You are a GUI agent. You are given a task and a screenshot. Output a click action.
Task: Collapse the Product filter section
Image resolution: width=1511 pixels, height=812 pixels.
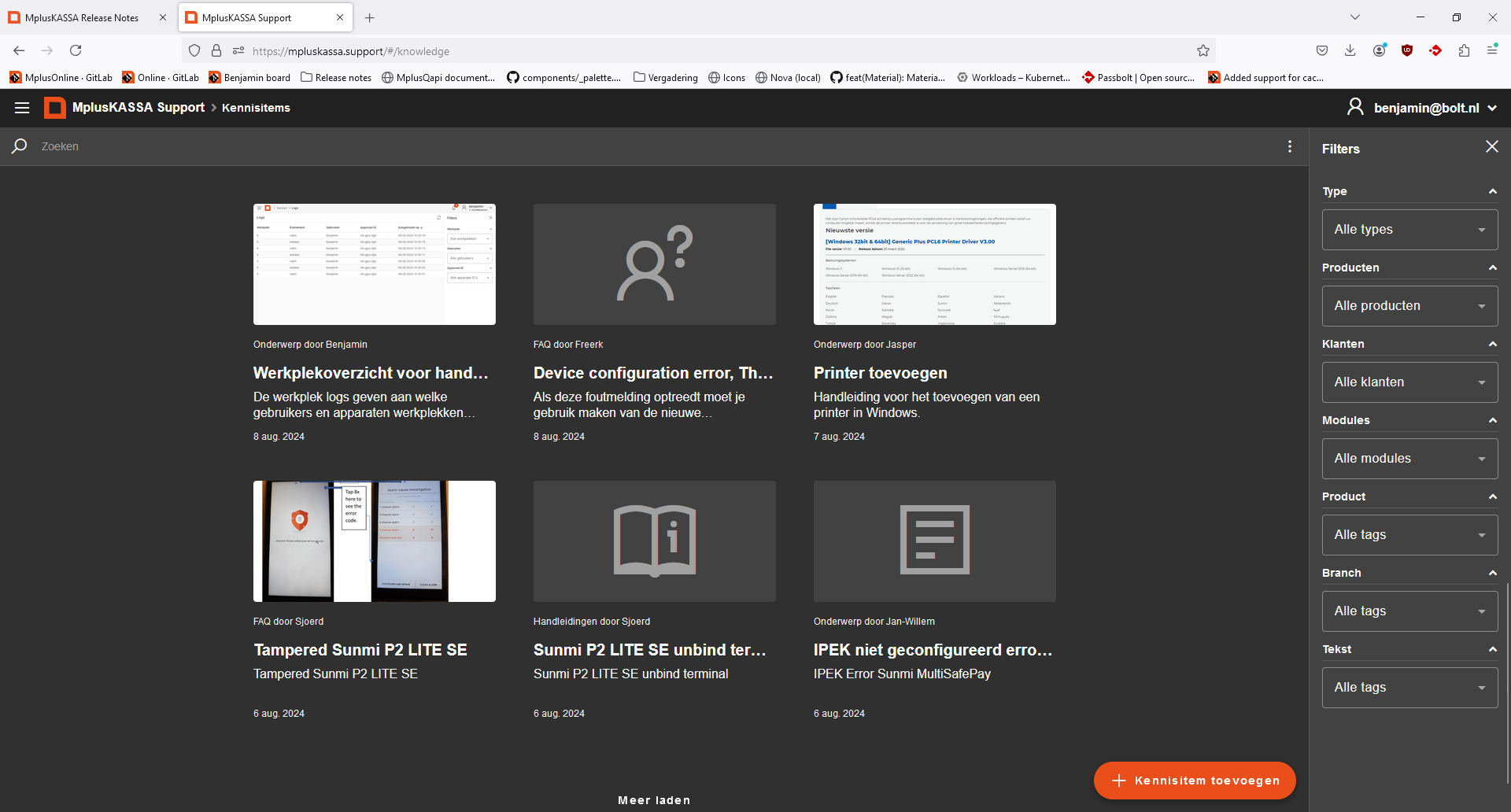(x=1492, y=496)
